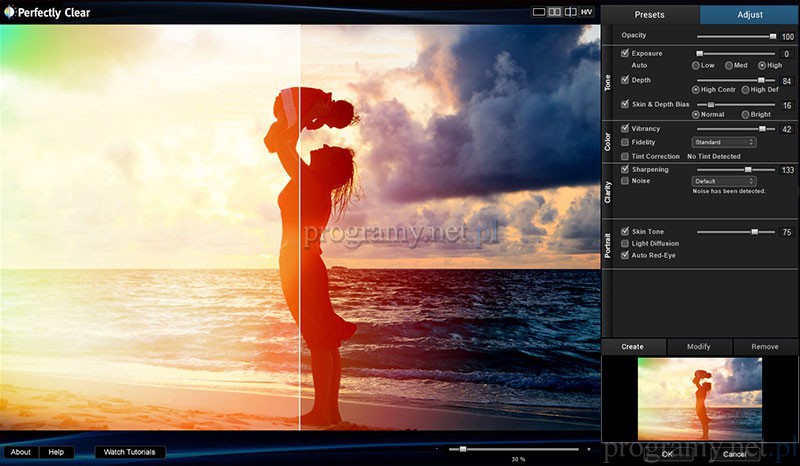This screenshot has height=466, width=800.
Task: Enable the Noise checkbox
Action: (625, 181)
